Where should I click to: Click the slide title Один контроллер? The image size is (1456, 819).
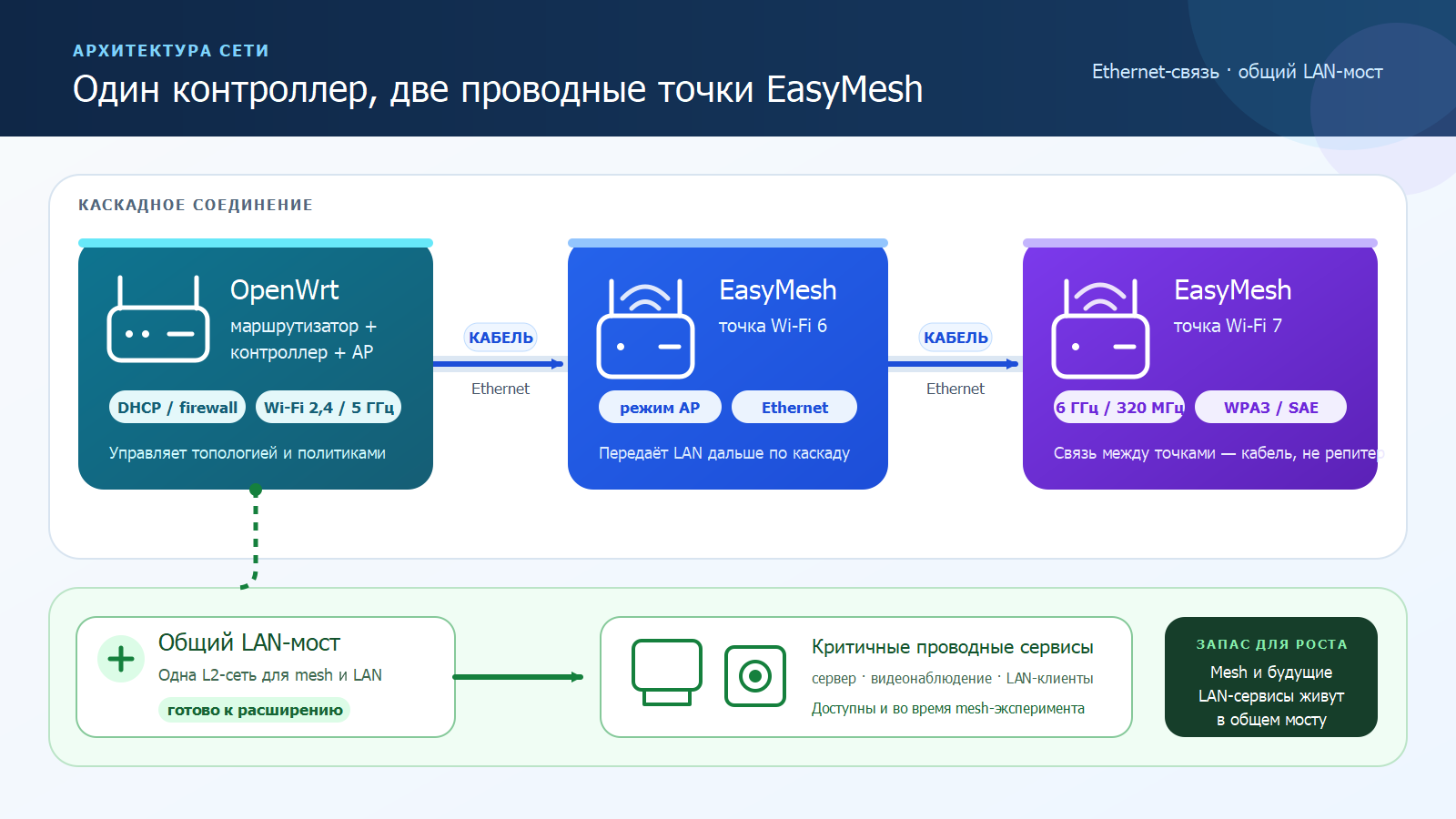coord(498,90)
